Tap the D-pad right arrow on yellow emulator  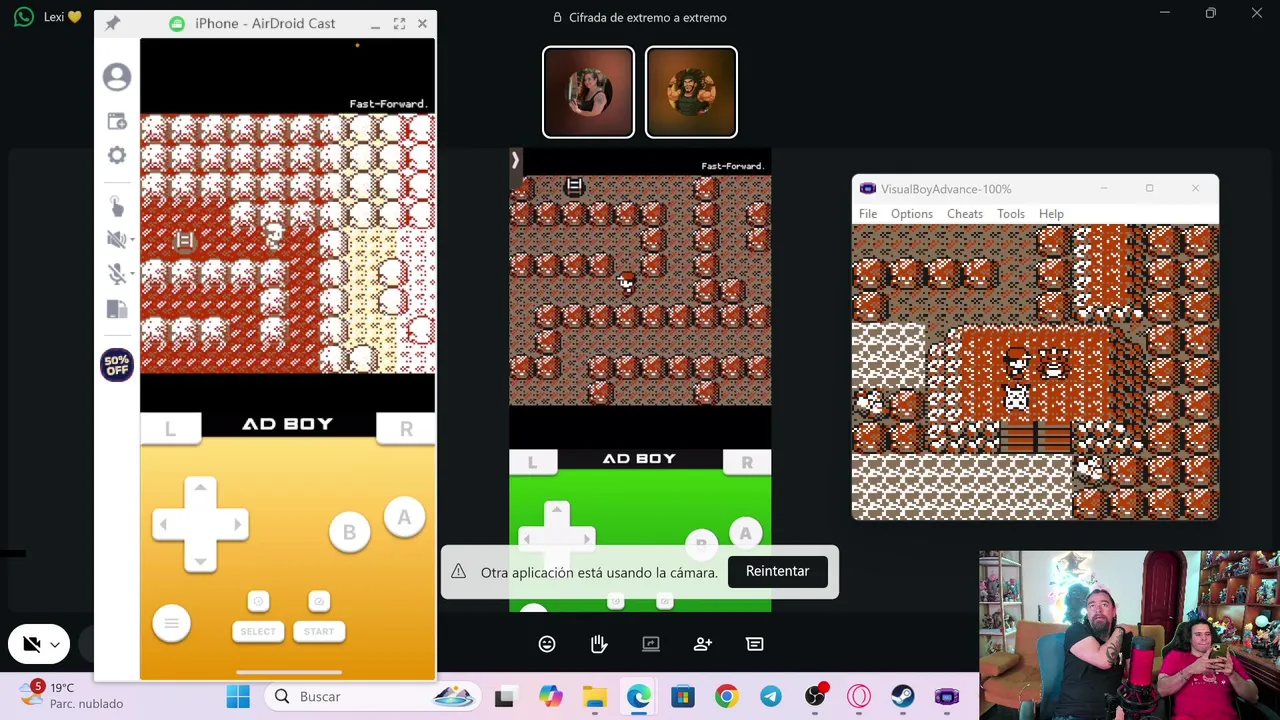point(236,524)
